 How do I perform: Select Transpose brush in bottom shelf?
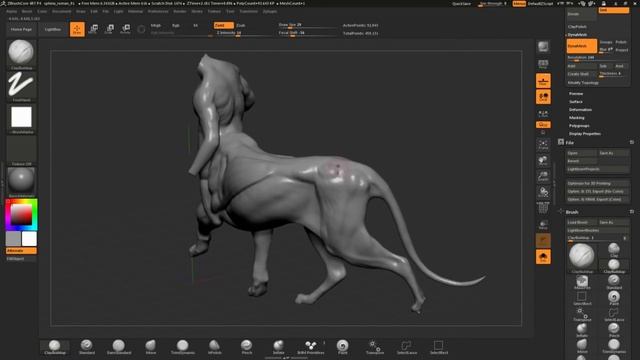[375, 347]
